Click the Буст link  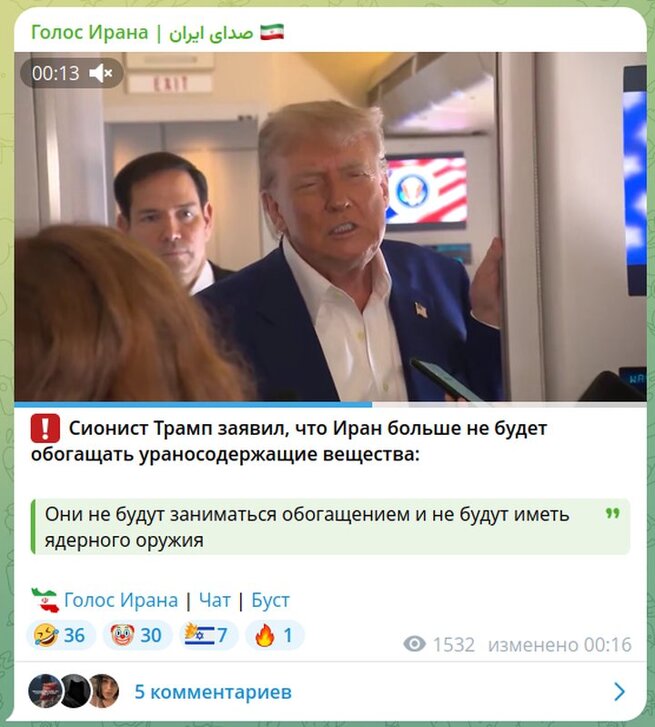[270, 600]
